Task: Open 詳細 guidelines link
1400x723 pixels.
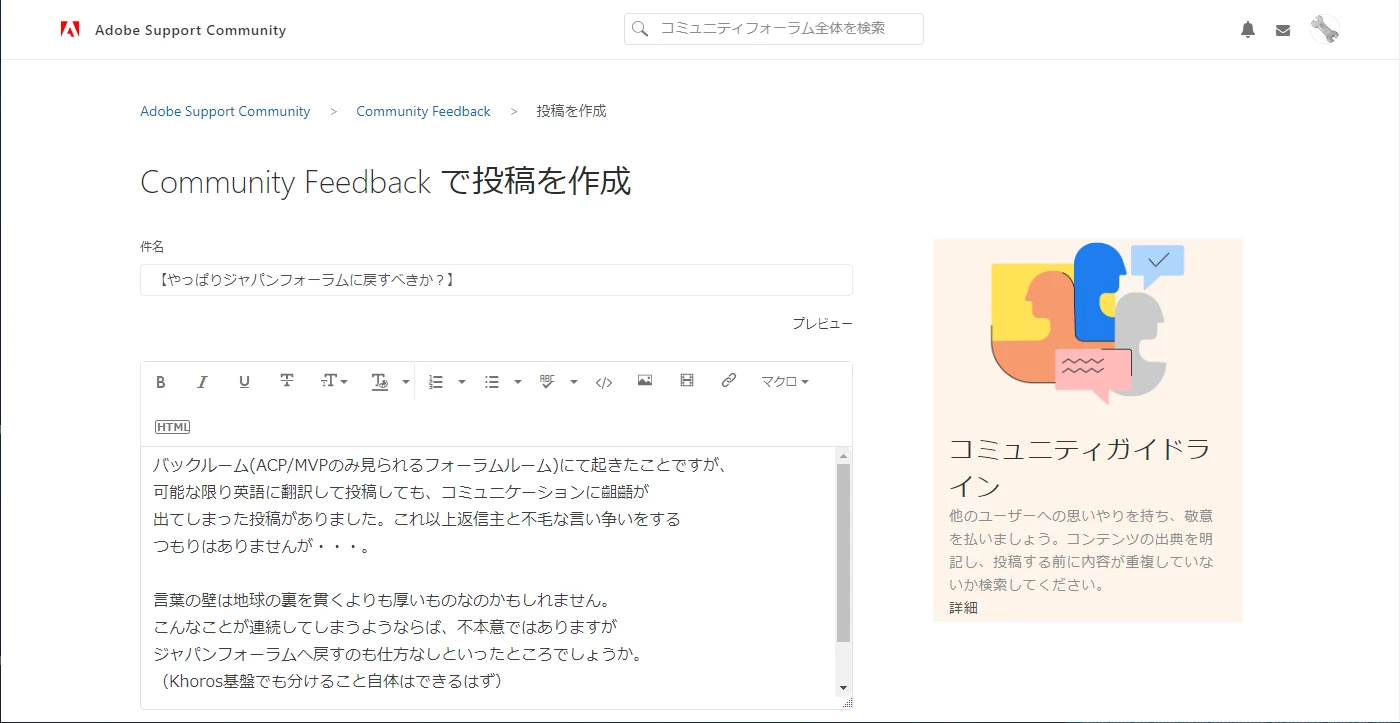Action: [x=963, y=607]
